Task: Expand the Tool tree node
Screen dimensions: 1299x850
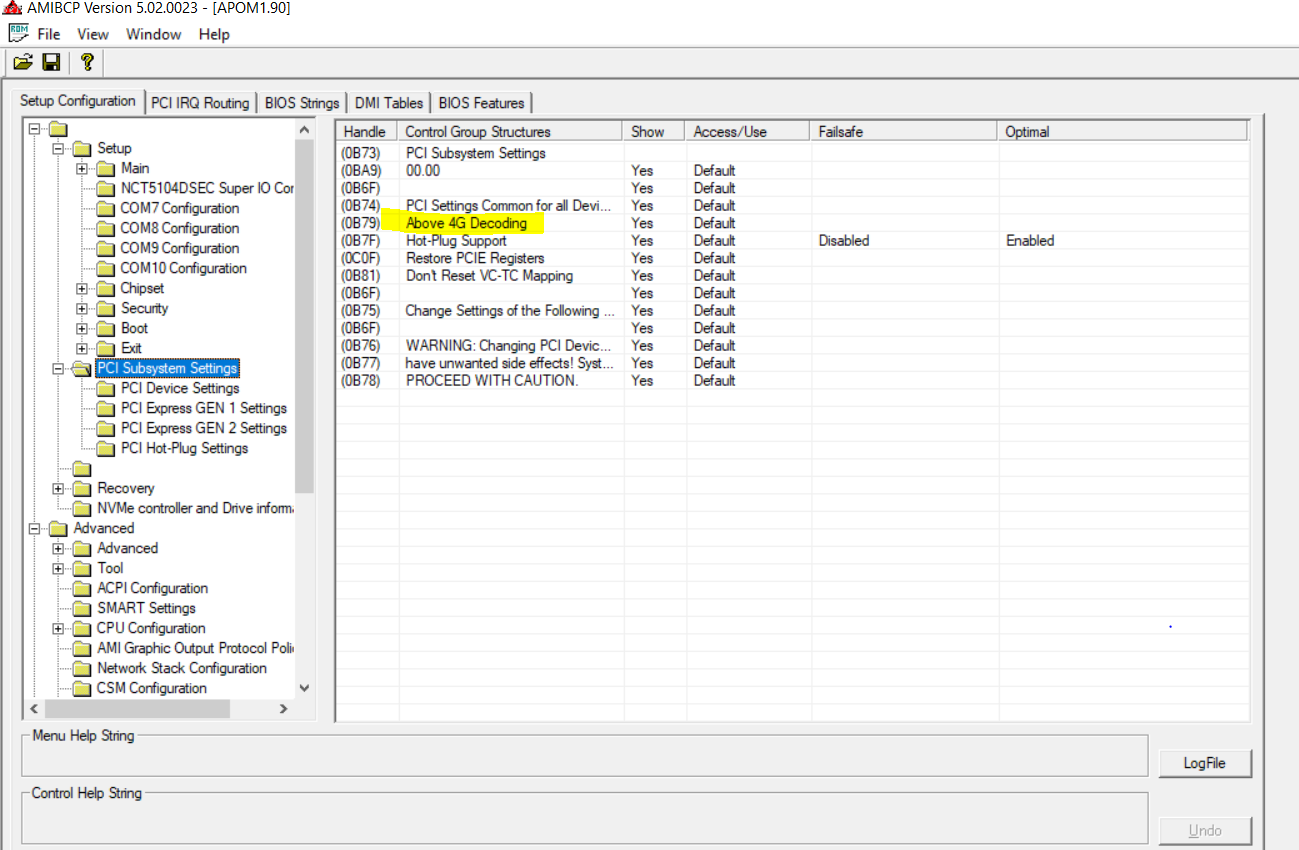Action: (x=58, y=568)
